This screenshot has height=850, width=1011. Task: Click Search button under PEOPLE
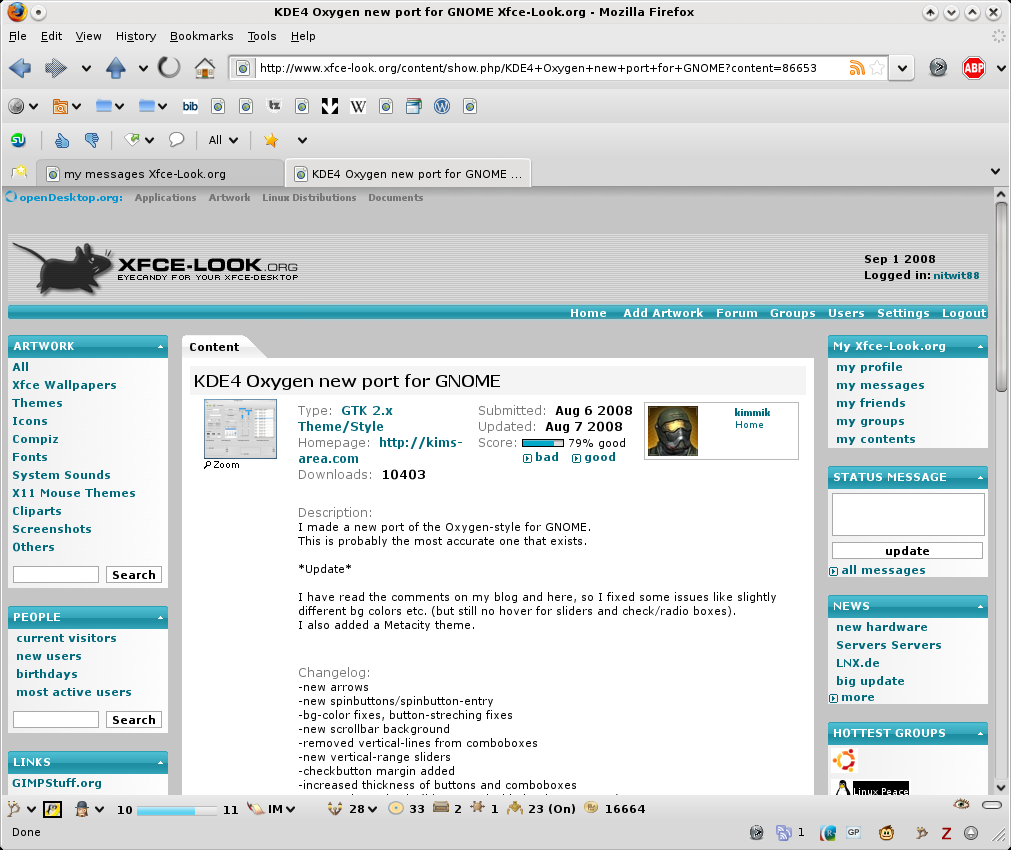pos(133,720)
